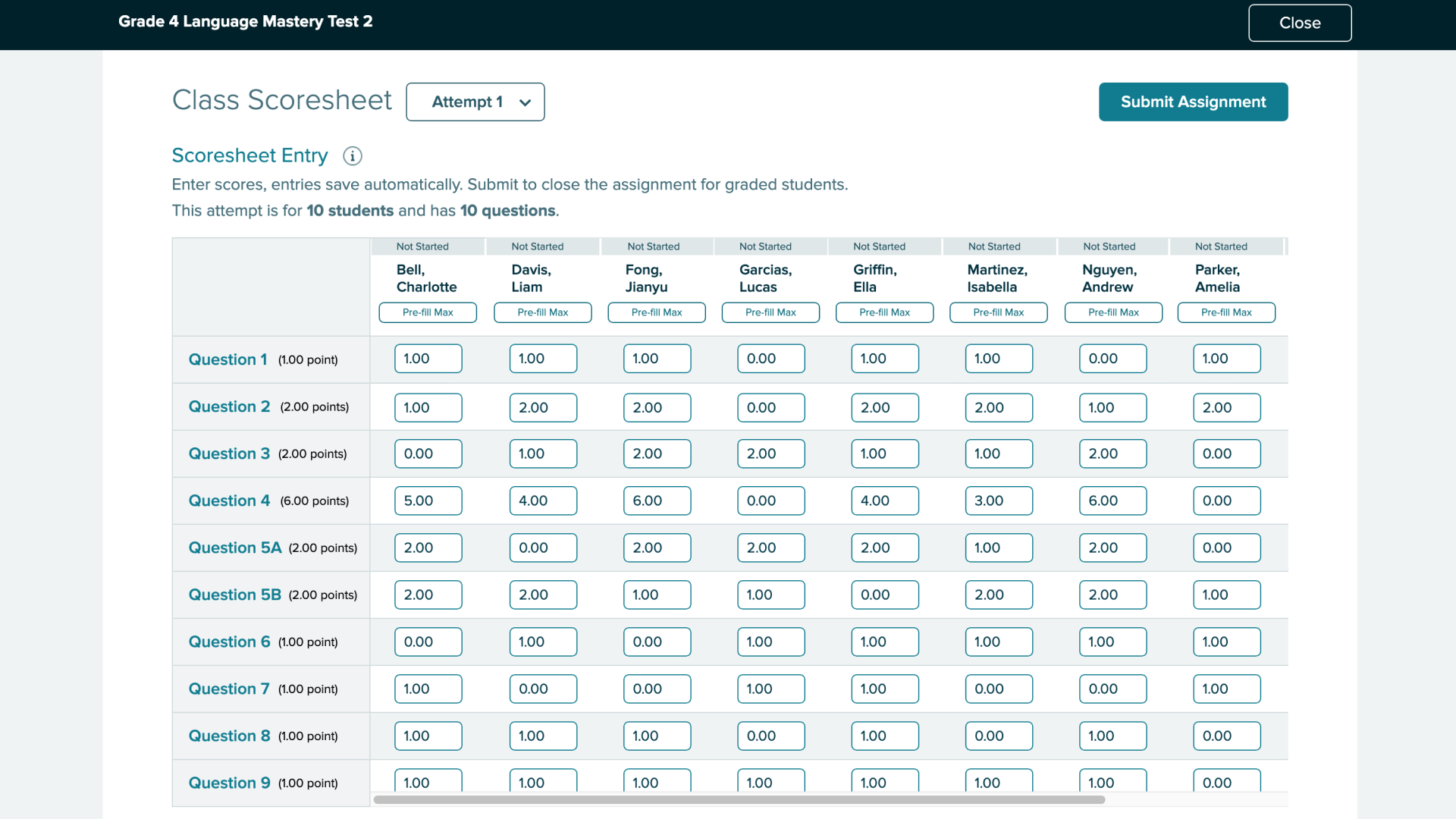Expand the attempt selector chevron

[x=525, y=102]
